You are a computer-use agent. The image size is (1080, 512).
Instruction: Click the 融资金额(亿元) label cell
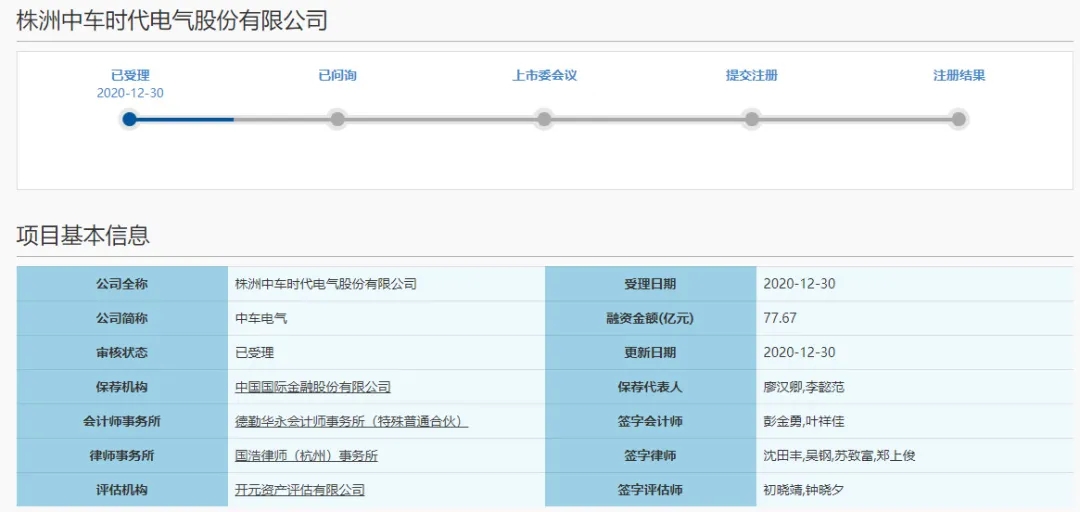(x=650, y=318)
